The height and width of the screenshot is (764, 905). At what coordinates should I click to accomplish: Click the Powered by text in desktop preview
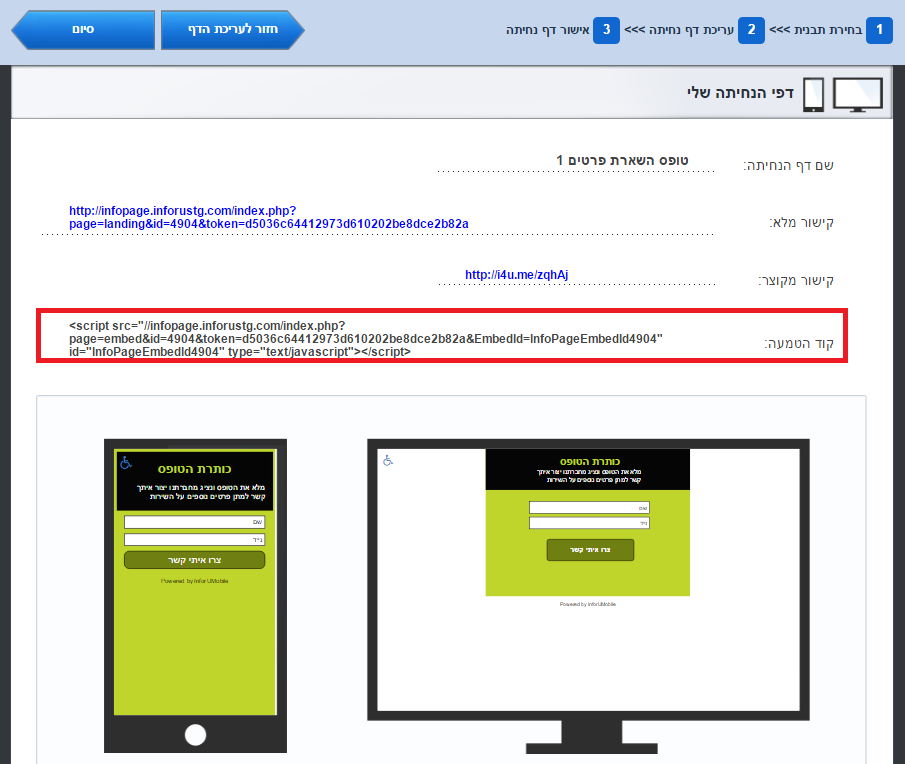coord(588,604)
